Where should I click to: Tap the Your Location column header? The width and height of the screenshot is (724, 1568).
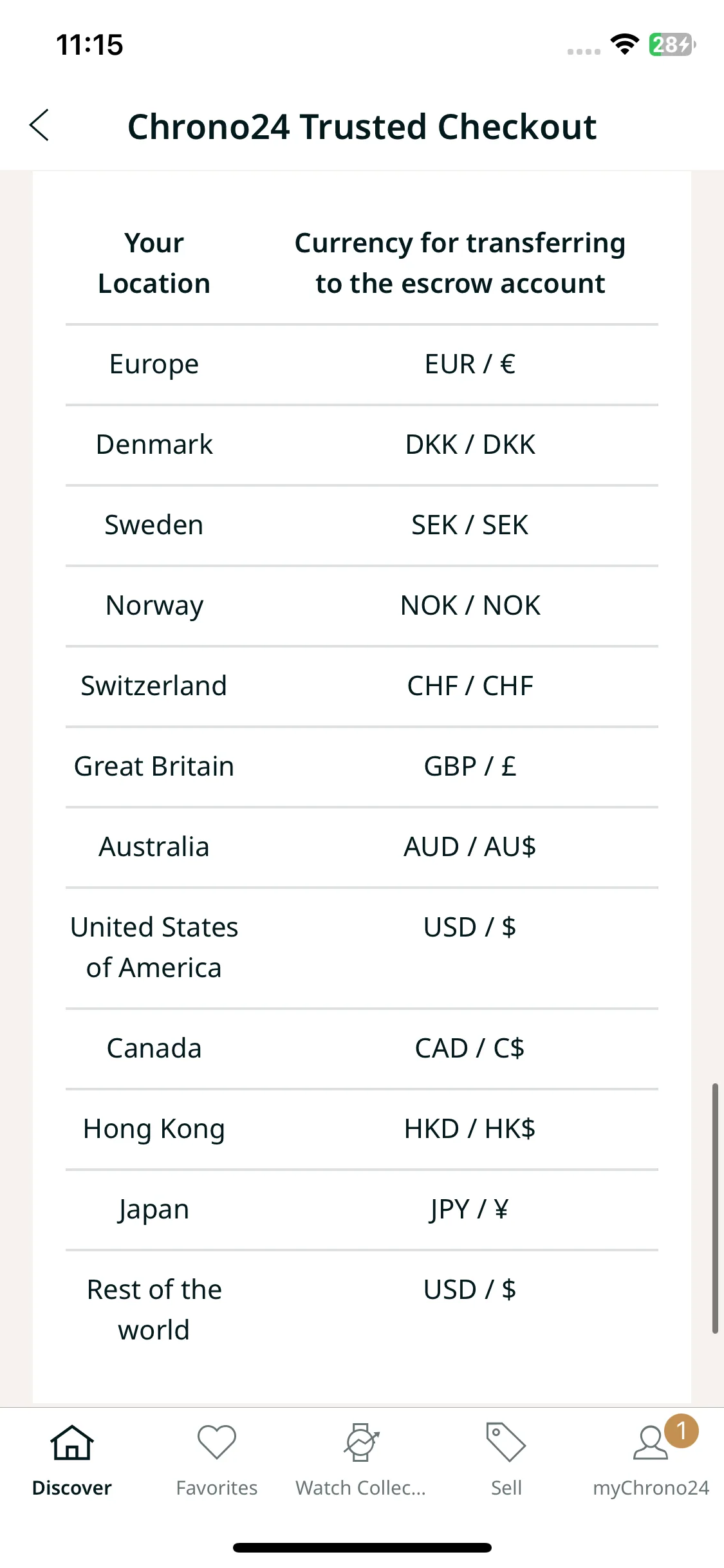(x=154, y=263)
